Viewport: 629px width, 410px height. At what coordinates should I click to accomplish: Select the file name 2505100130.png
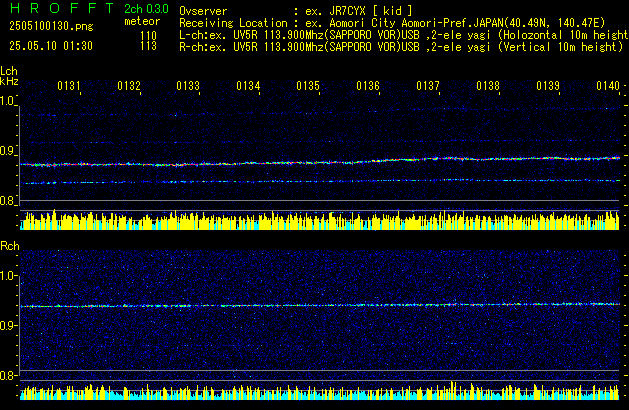click(51, 26)
